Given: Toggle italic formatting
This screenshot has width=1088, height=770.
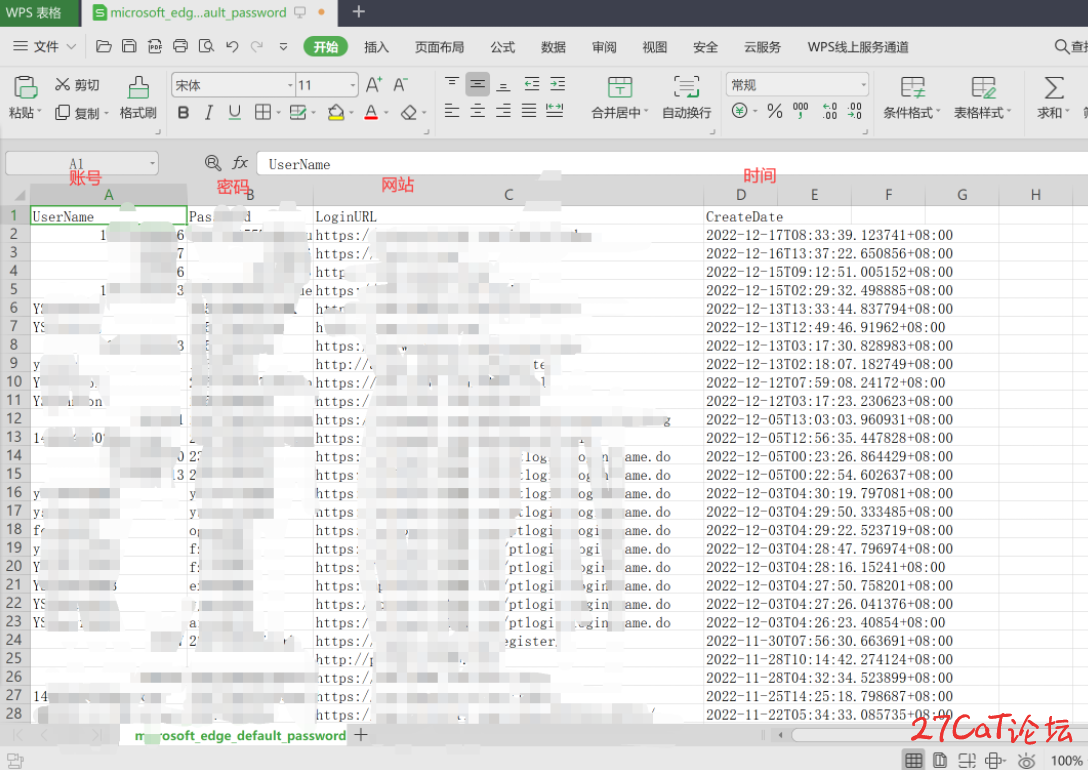Looking at the screenshot, I should [208, 112].
